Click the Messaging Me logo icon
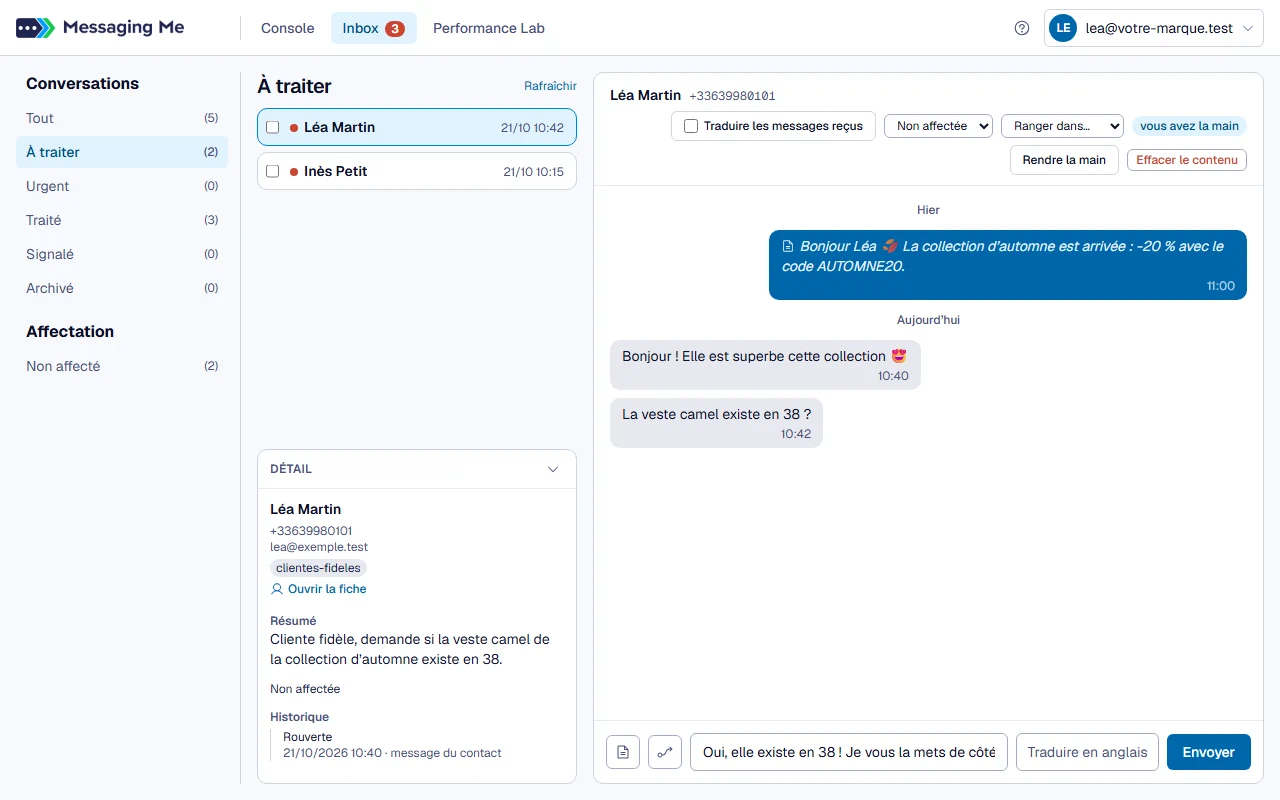 36,28
